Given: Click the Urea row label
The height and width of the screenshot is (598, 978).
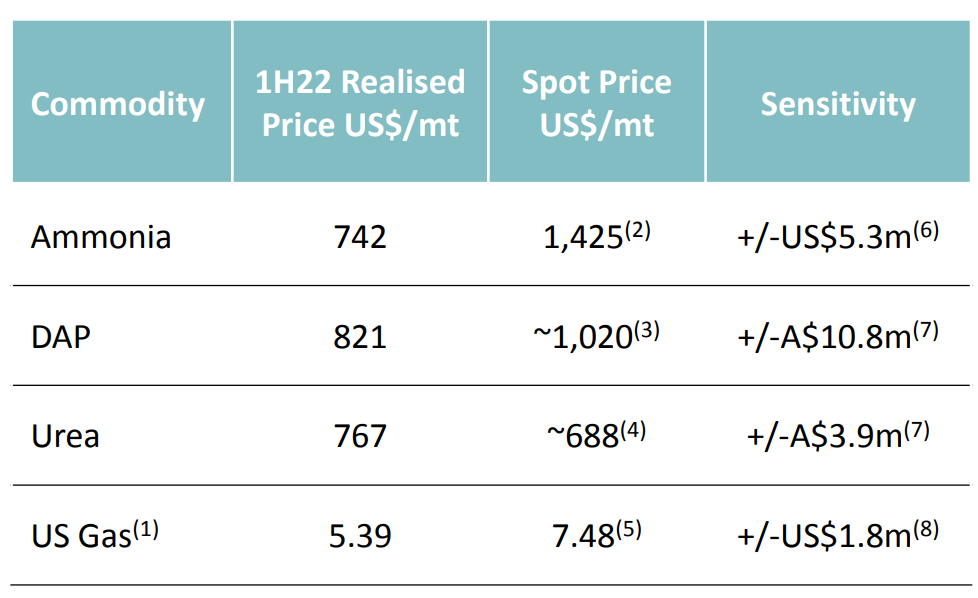Looking at the screenshot, I should (x=65, y=436).
